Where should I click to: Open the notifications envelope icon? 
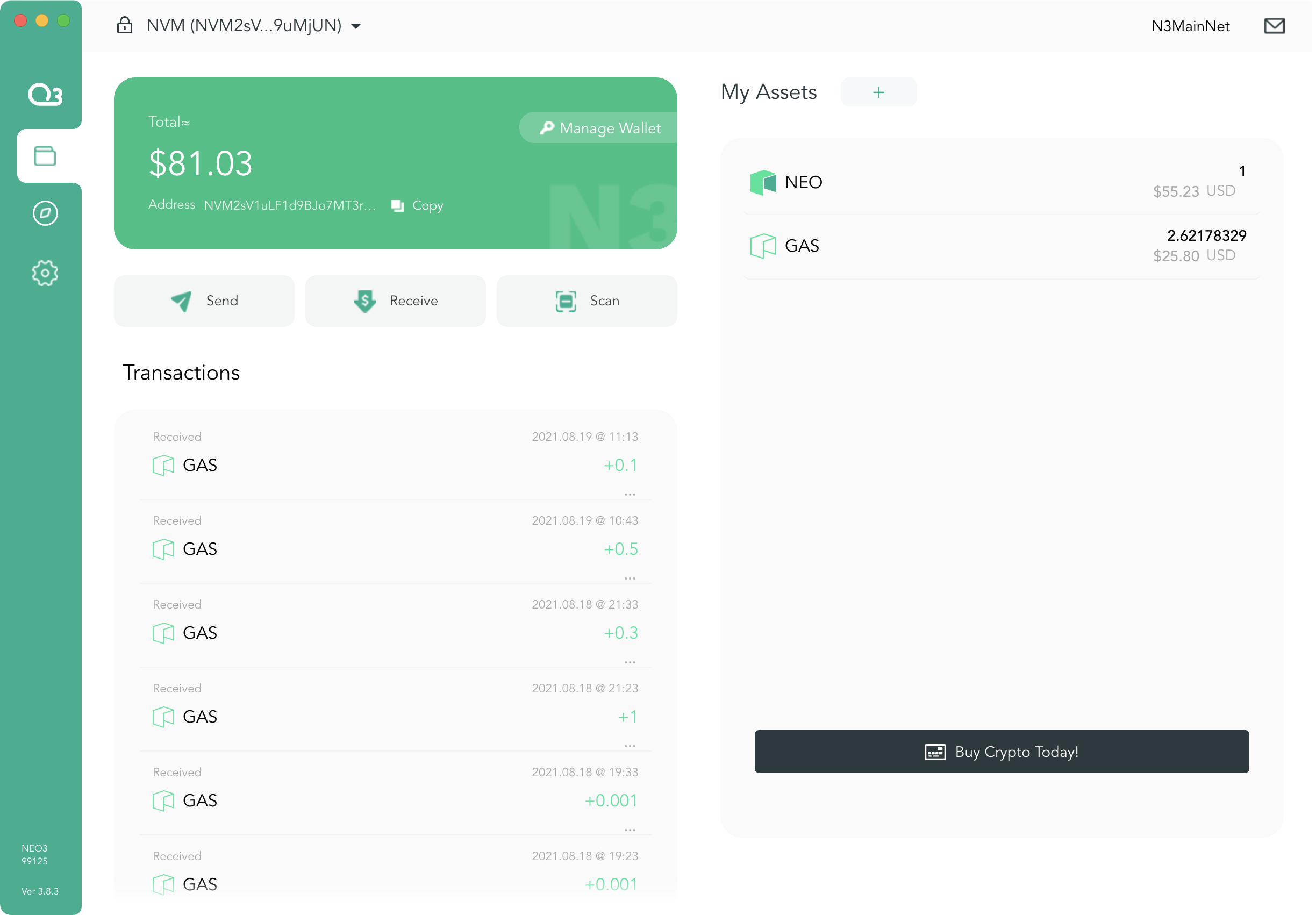[1274, 26]
